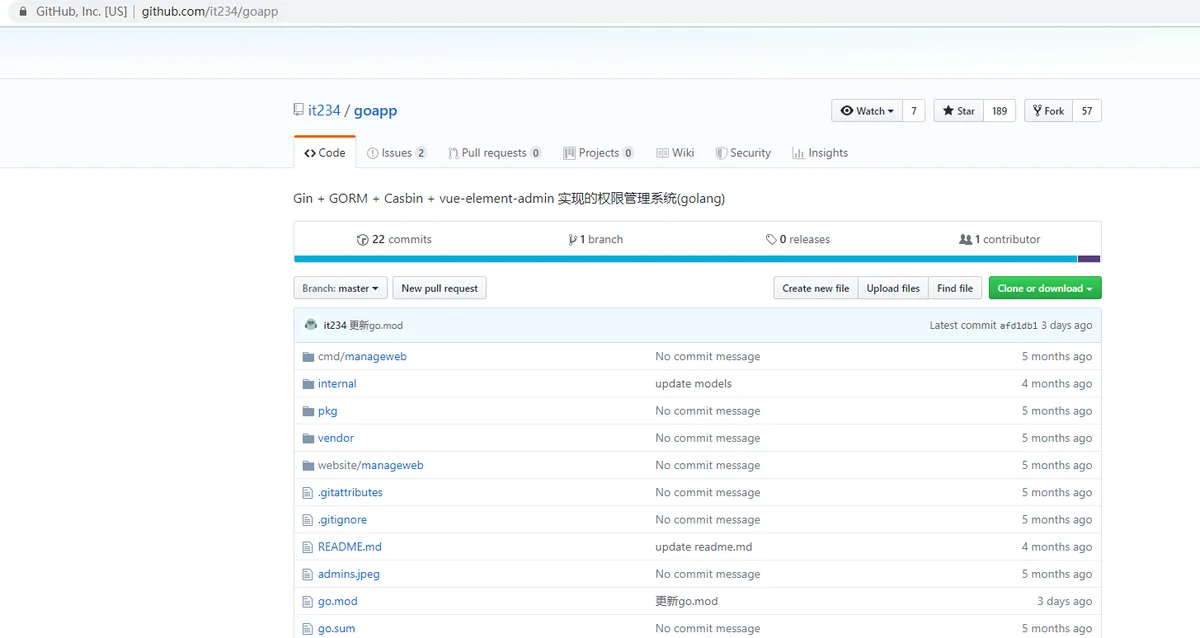Click the tag icon beside 0 releases
Screen dimensions: 1200x638
(x=771, y=240)
